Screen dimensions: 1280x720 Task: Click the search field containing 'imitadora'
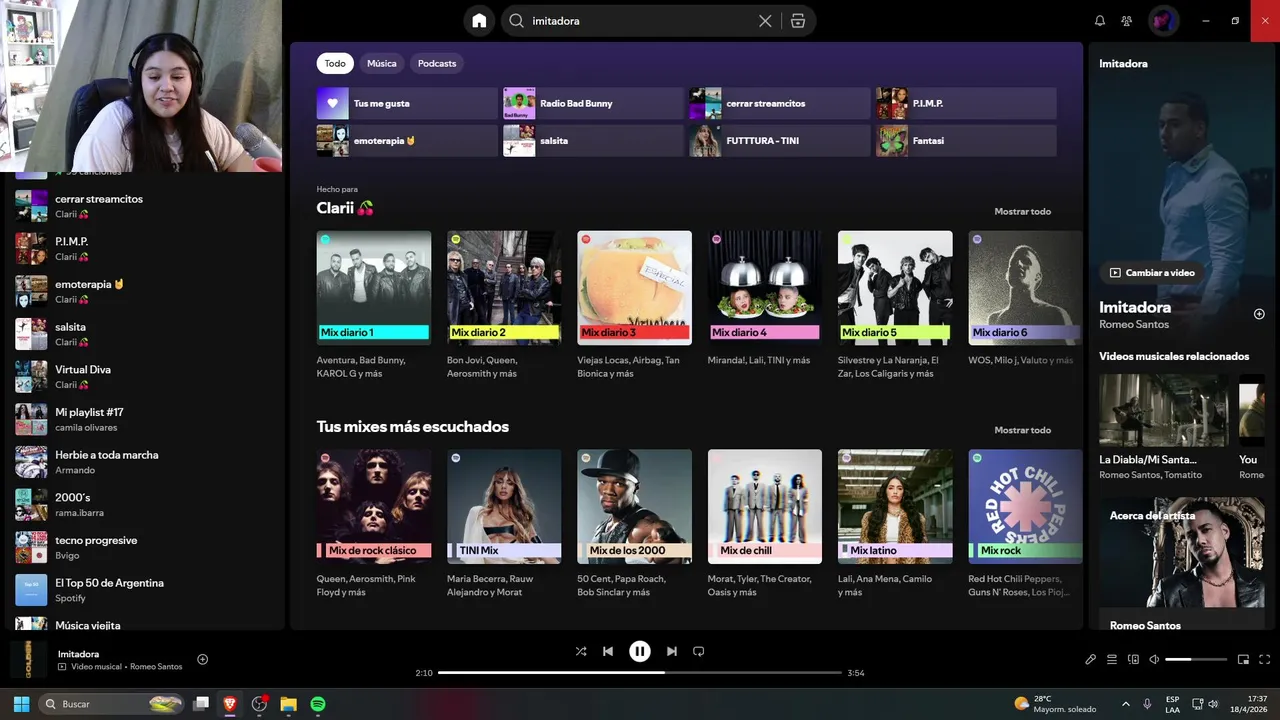640,21
